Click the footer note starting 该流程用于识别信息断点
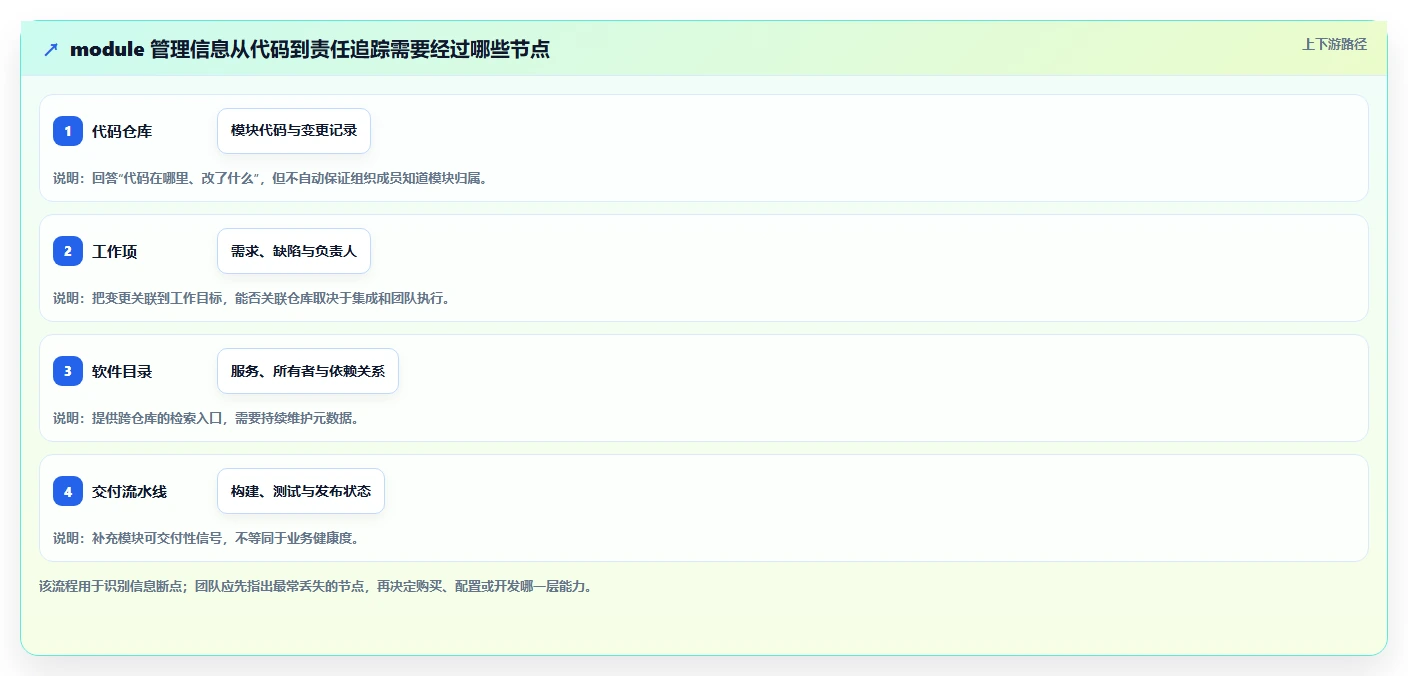This screenshot has height=676, width=1408. (x=316, y=586)
